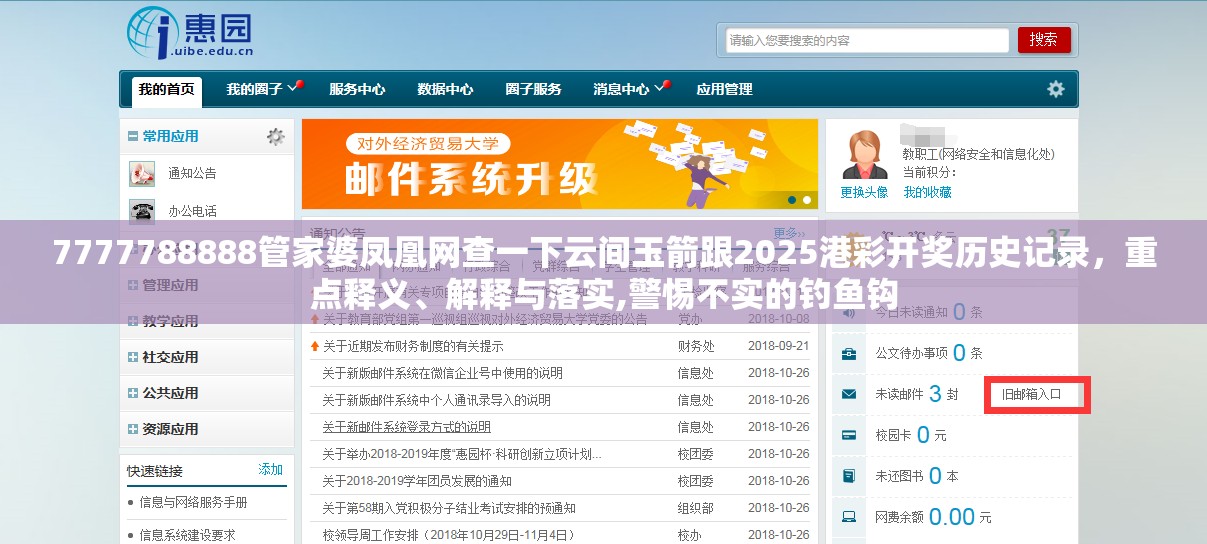
Task: Click the book icon next to 未还图书
Action: click(x=849, y=476)
